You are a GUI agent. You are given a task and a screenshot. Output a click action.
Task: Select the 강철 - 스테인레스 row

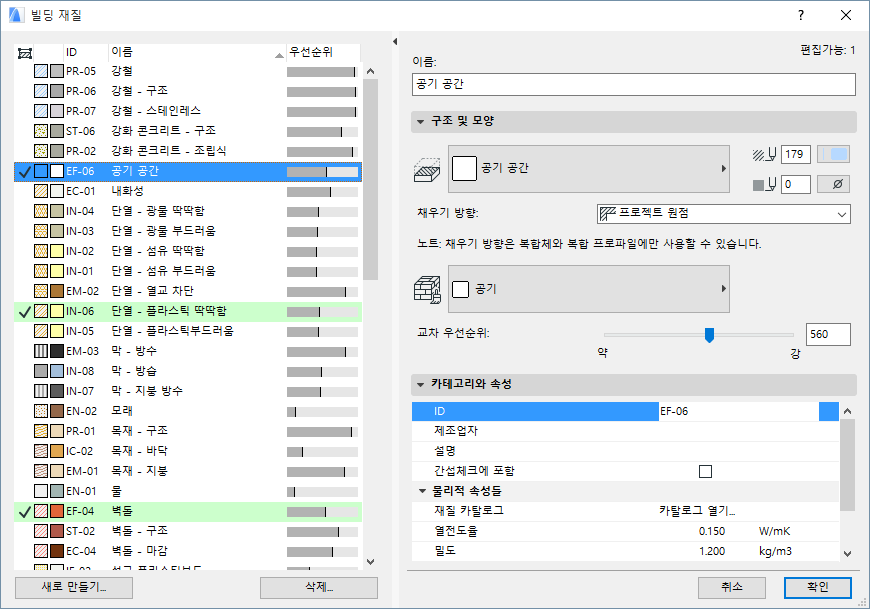pos(188,111)
